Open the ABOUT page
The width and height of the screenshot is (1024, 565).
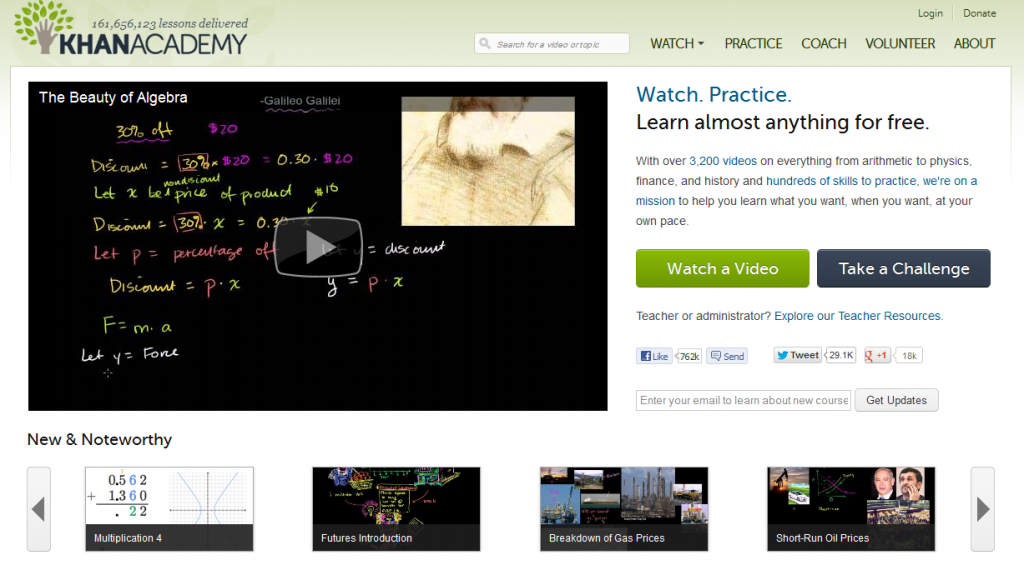point(974,44)
